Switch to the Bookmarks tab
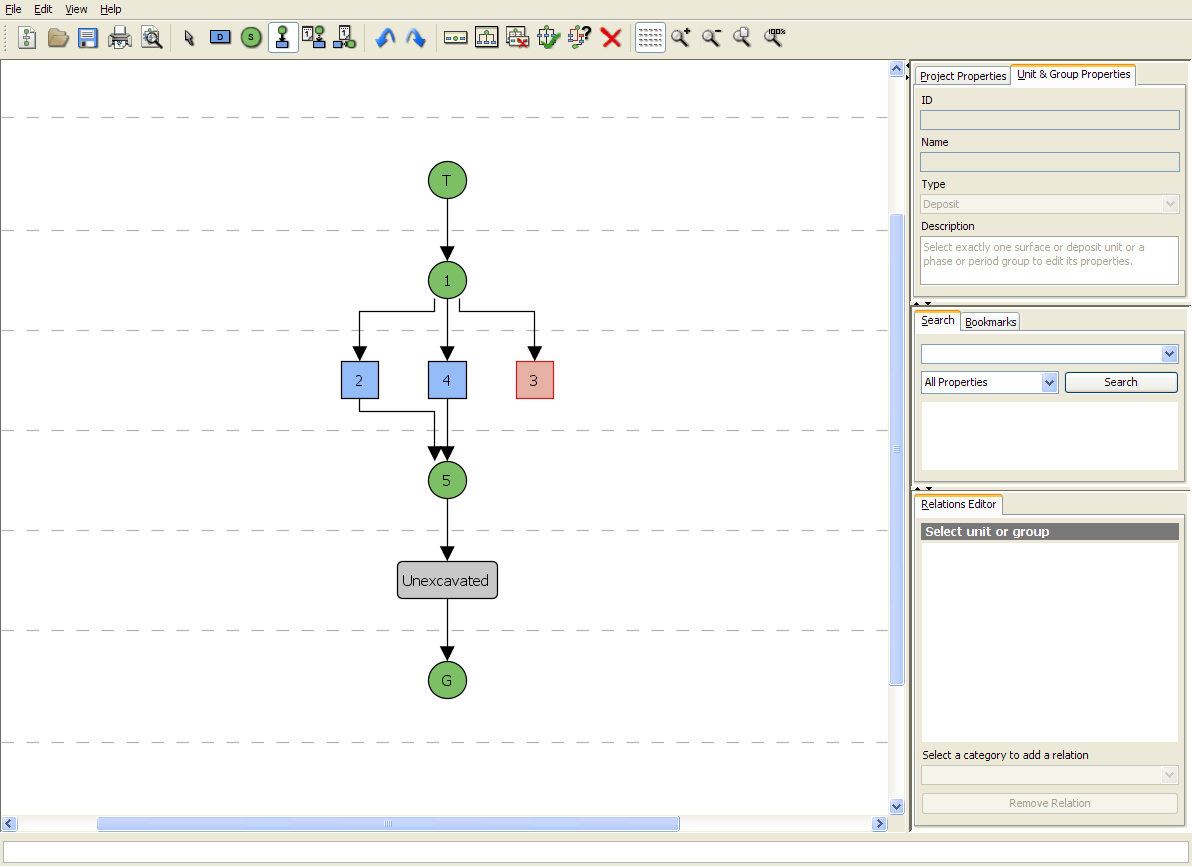This screenshot has height=866, width=1192. click(990, 322)
